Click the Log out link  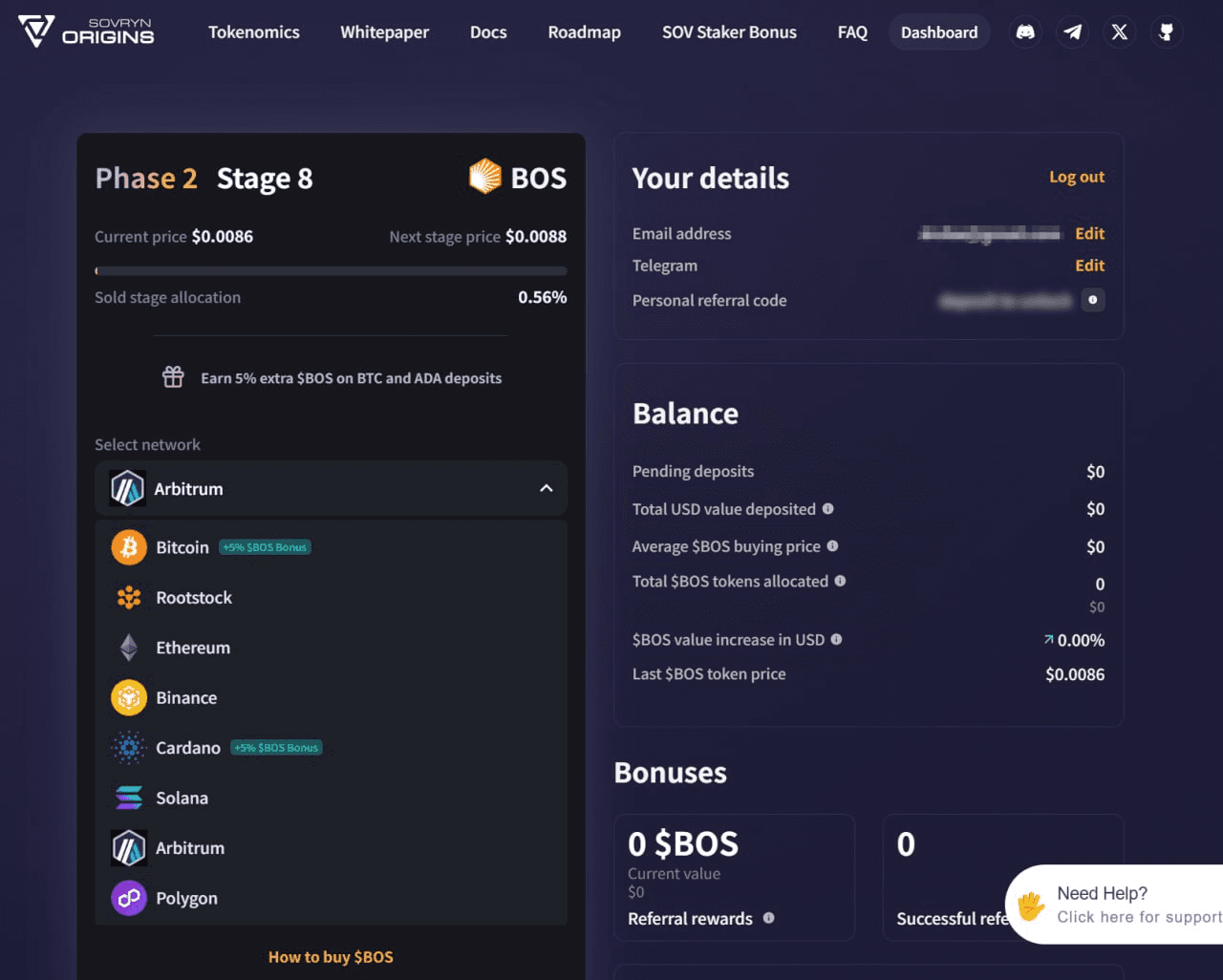tap(1077, 177)
